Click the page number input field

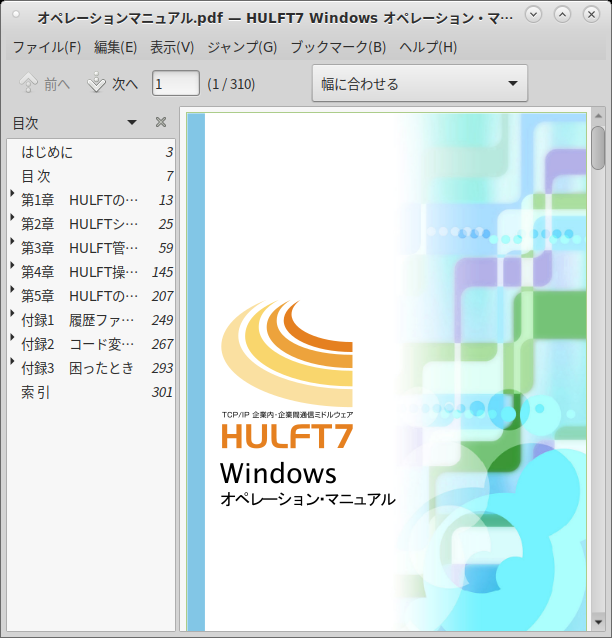(176, 83)
